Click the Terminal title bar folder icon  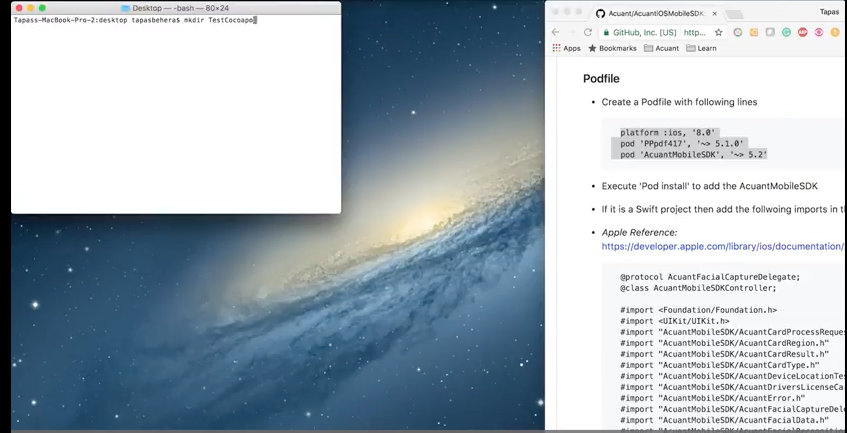pyautogui.click(x=125, y=8)
